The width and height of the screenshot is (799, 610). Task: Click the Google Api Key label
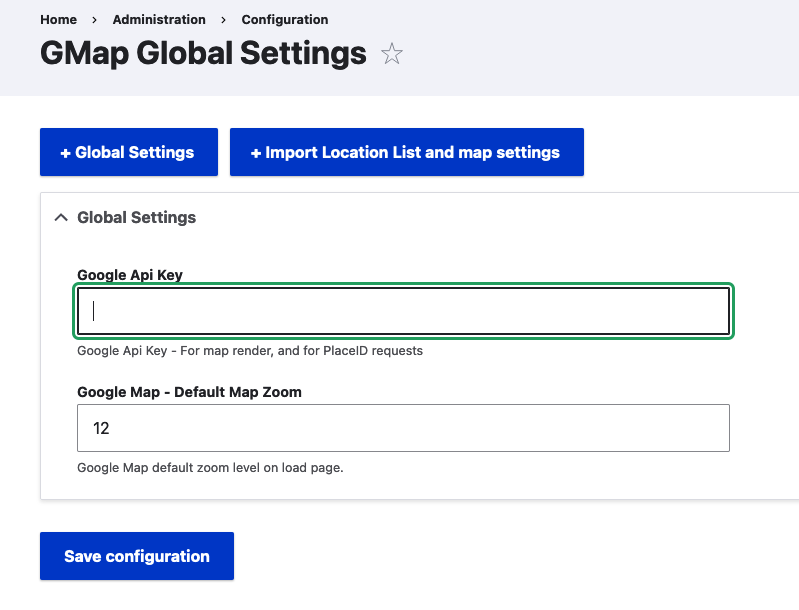tap(130, 275)
